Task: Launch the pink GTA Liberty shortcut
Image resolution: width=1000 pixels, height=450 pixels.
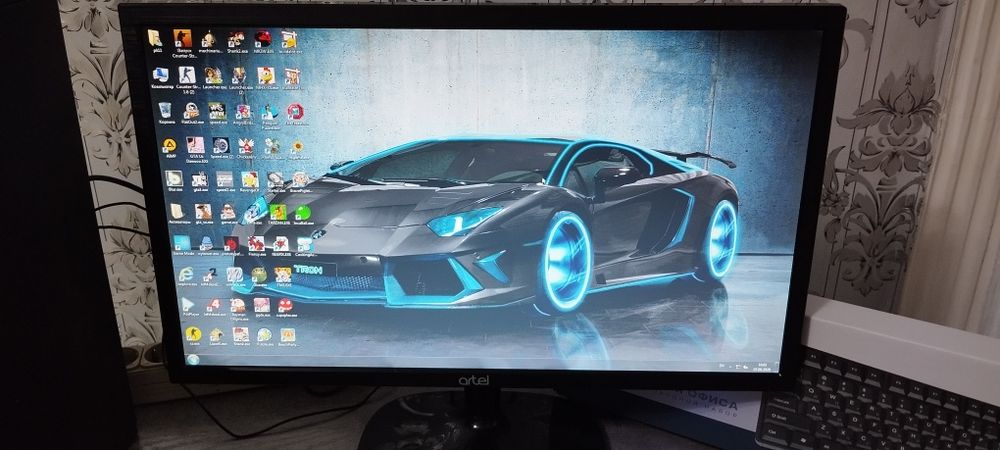Action: [195, 145]
